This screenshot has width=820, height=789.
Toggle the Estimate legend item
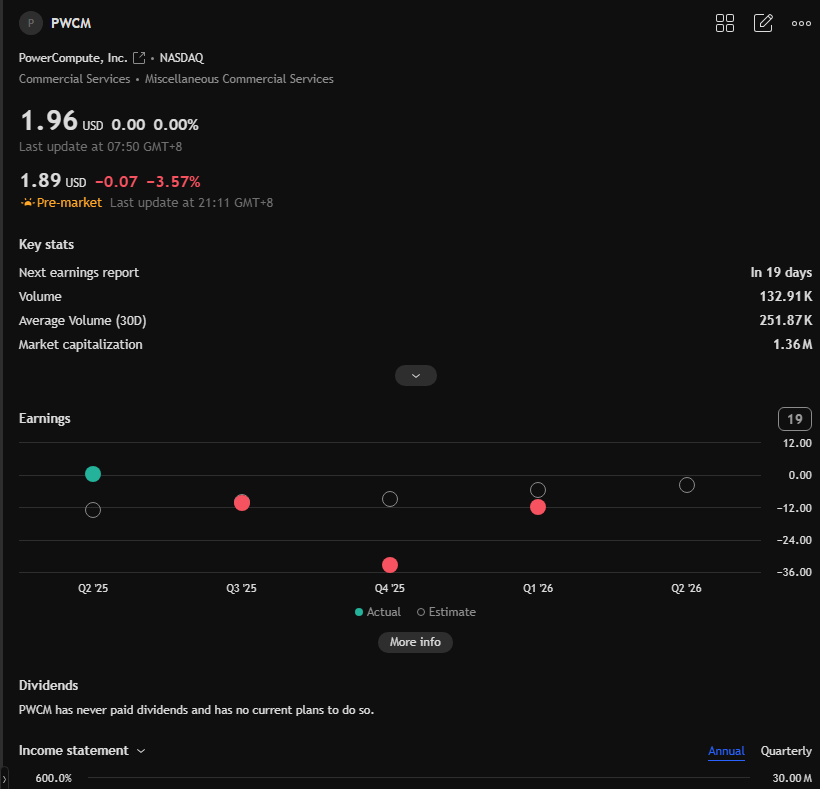coord(446,612)
